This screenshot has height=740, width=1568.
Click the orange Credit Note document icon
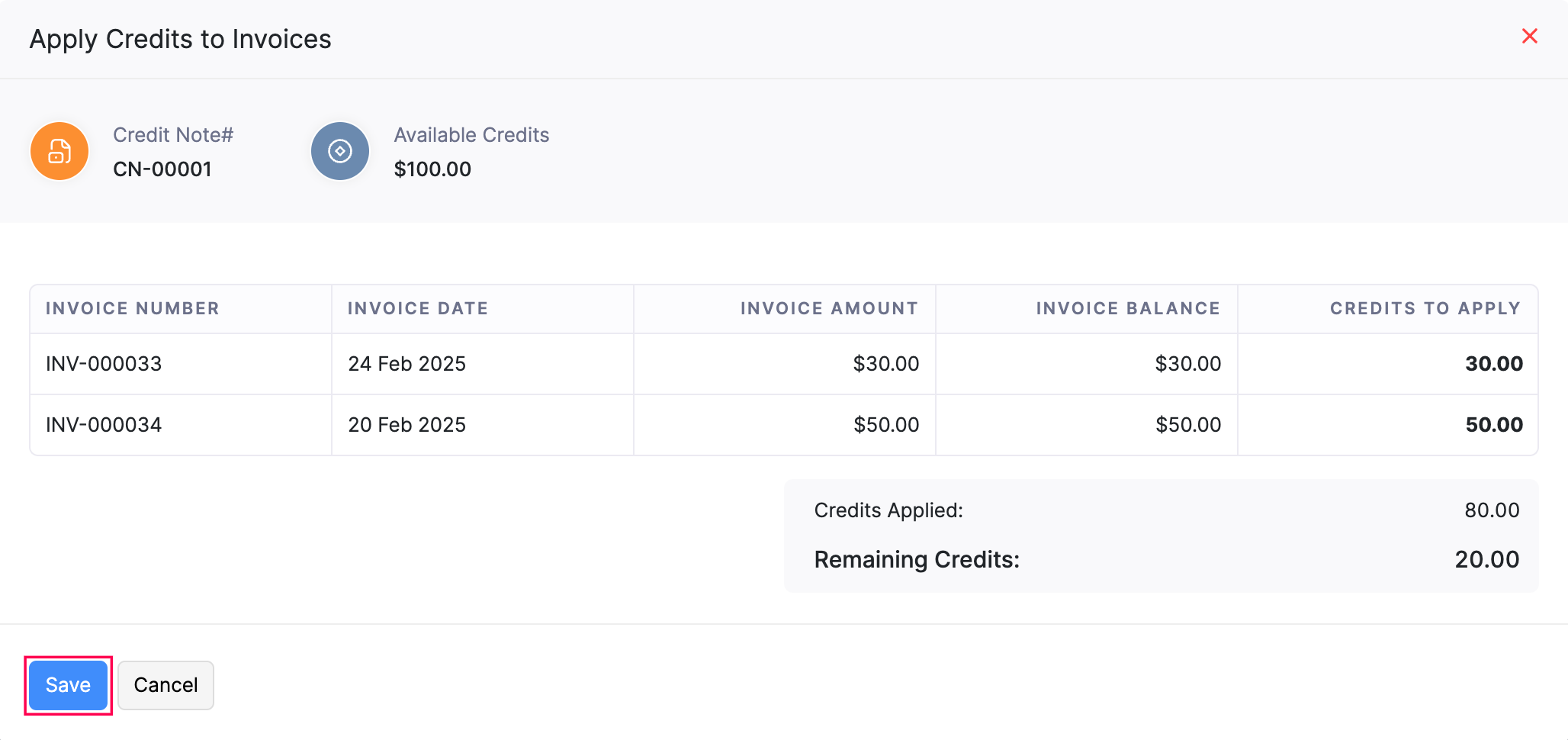pyautogui.click(x=59, y=151)
